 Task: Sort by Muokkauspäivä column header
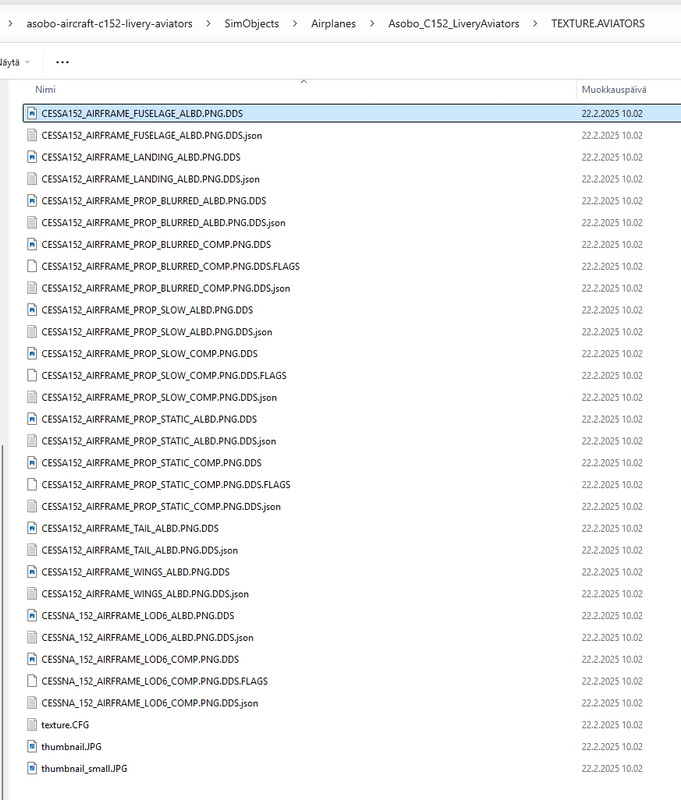click(614, 89)
